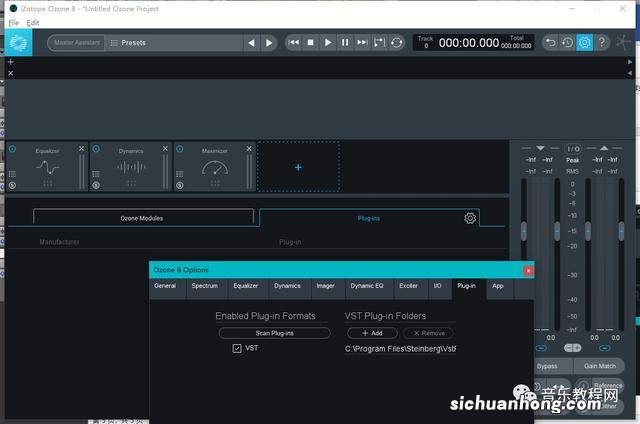The image size is (640, 424).
Task: Open Dynamics module preset list icon
Action: 96,174
